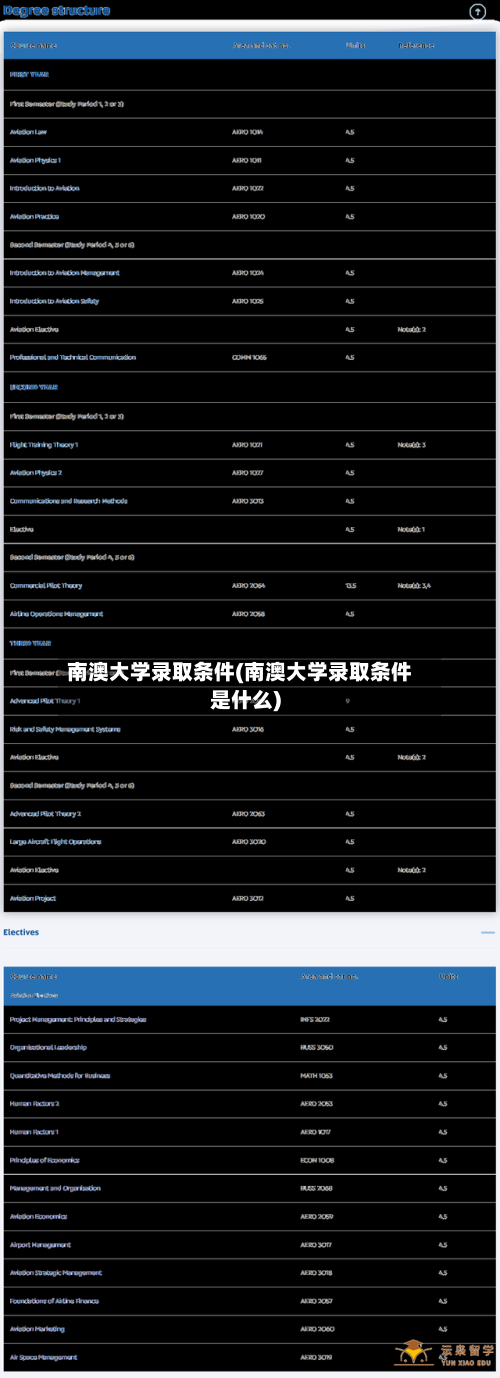500x1378 pixels.
Task: Click the 13.5 units value for Commercial Pilot Theory
Action: click(x=351, y=586)
